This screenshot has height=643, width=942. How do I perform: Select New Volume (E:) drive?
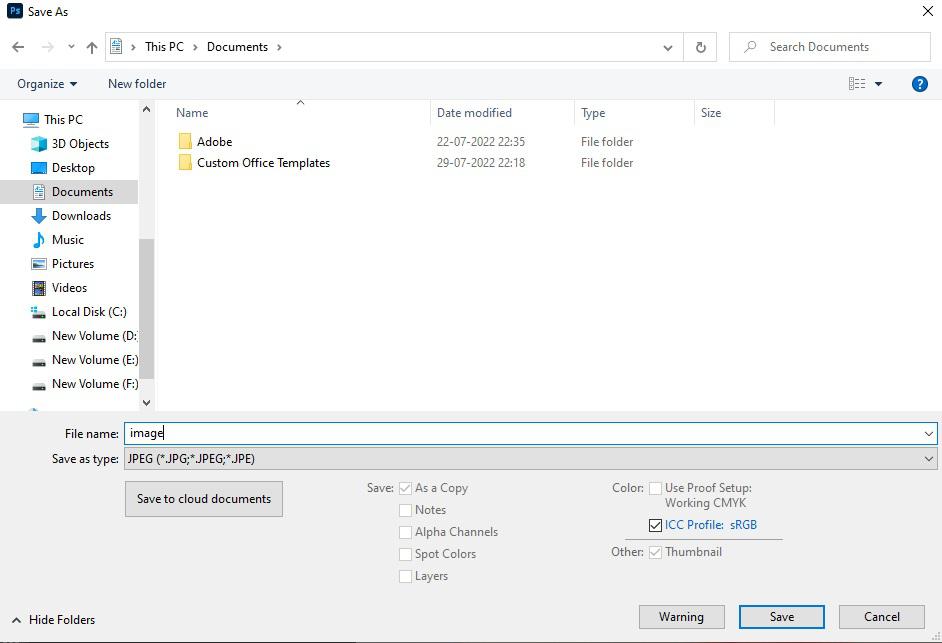point(84,360)
